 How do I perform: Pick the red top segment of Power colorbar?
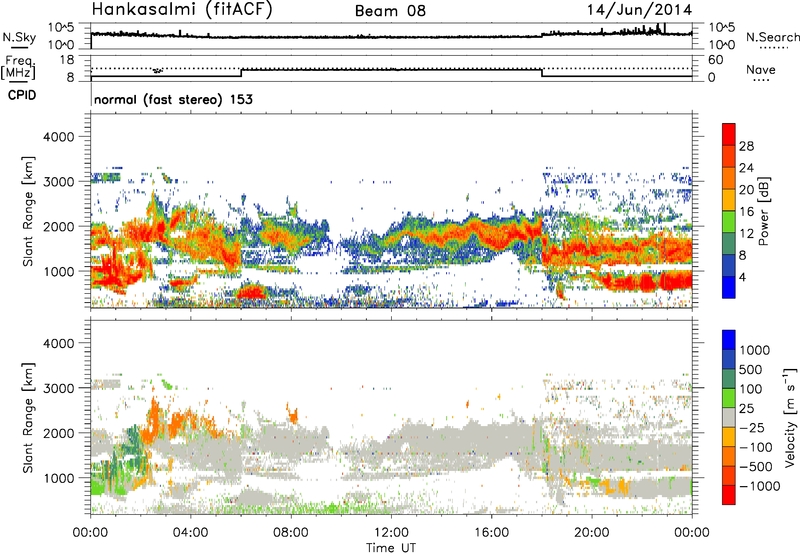(x=729, y=134)
